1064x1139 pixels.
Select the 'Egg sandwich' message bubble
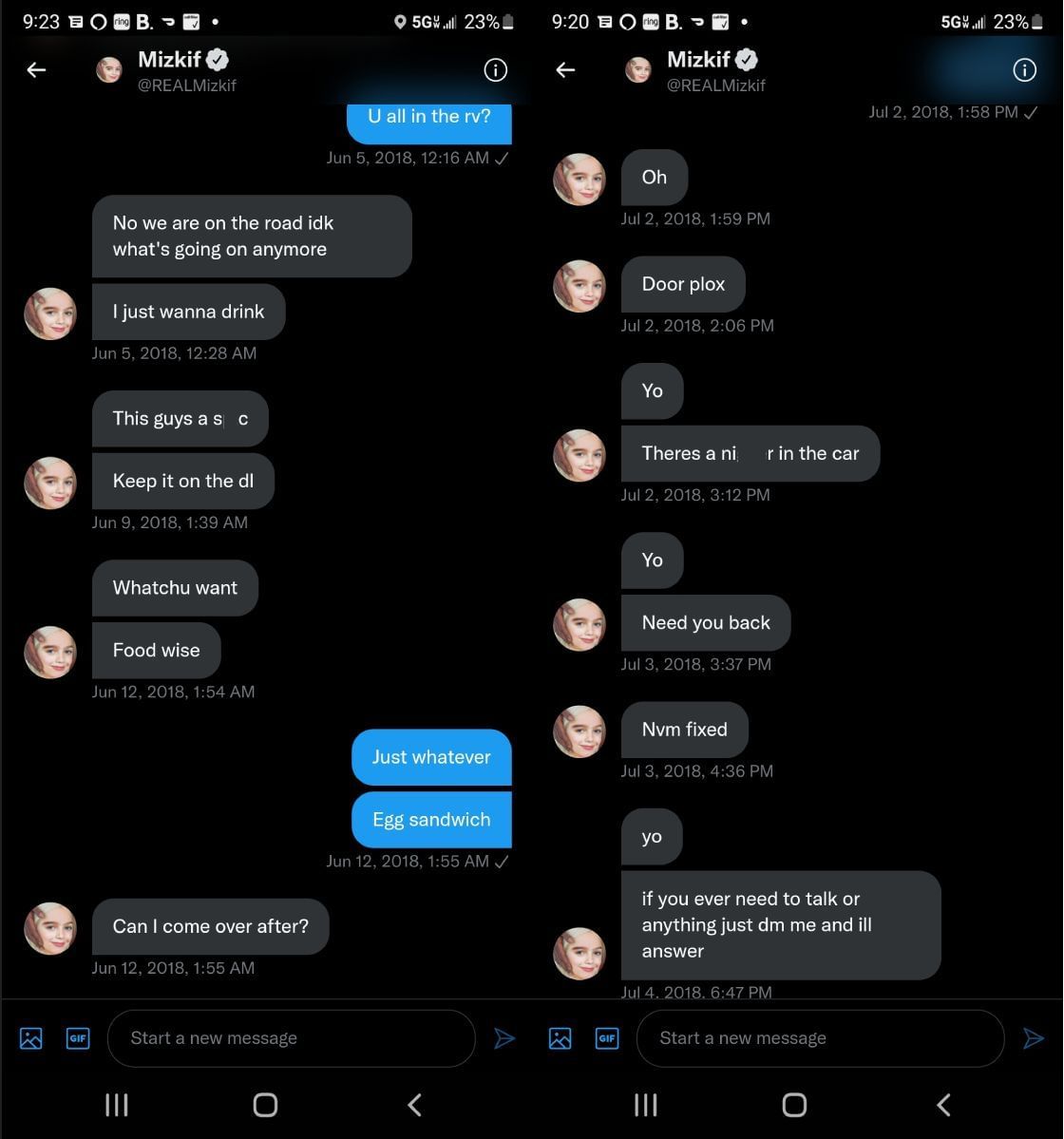coord(431,819)
